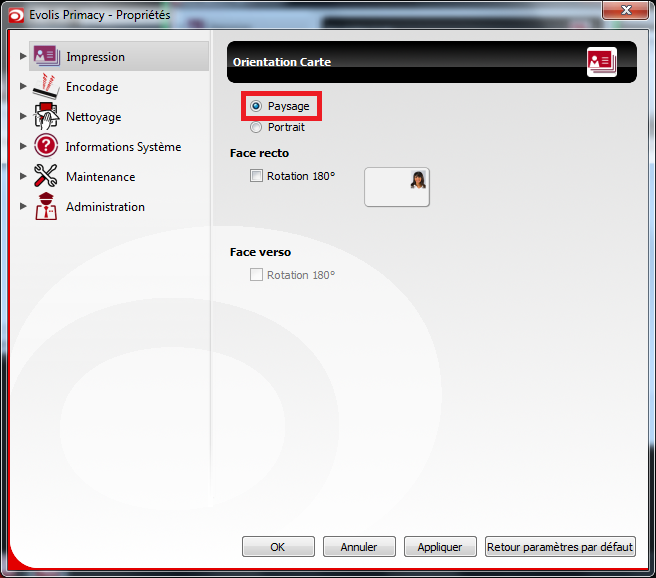
Task: Close the Evolis Primacy properties window
Action: [625, 10]
